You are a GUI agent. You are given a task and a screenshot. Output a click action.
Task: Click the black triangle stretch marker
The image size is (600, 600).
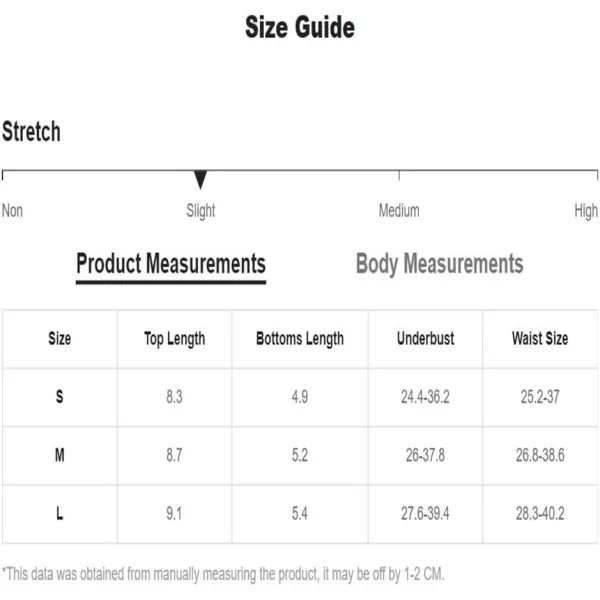click(200, 180)
